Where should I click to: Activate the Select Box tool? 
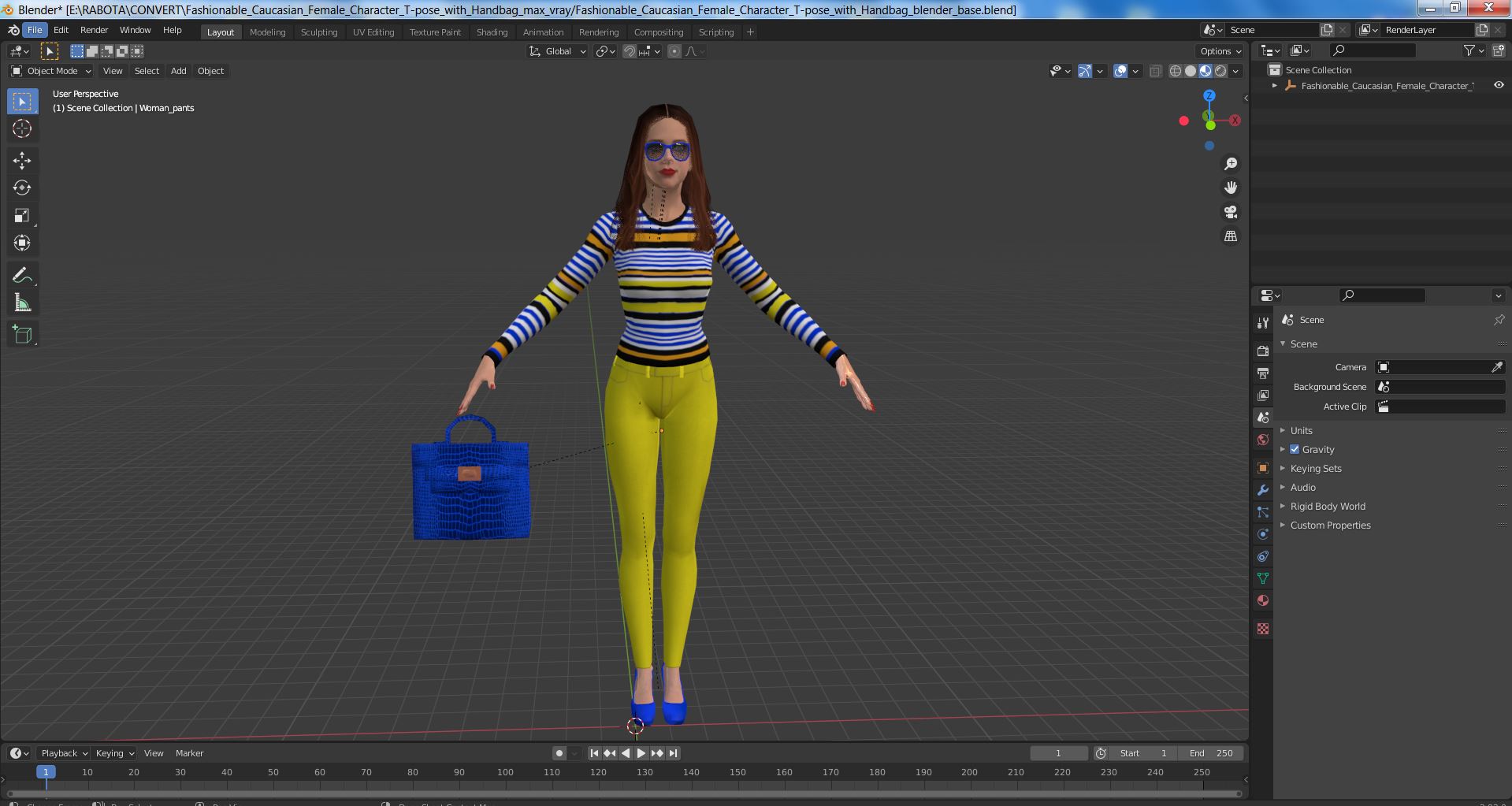pyautogui.click(x=22, y=102)
